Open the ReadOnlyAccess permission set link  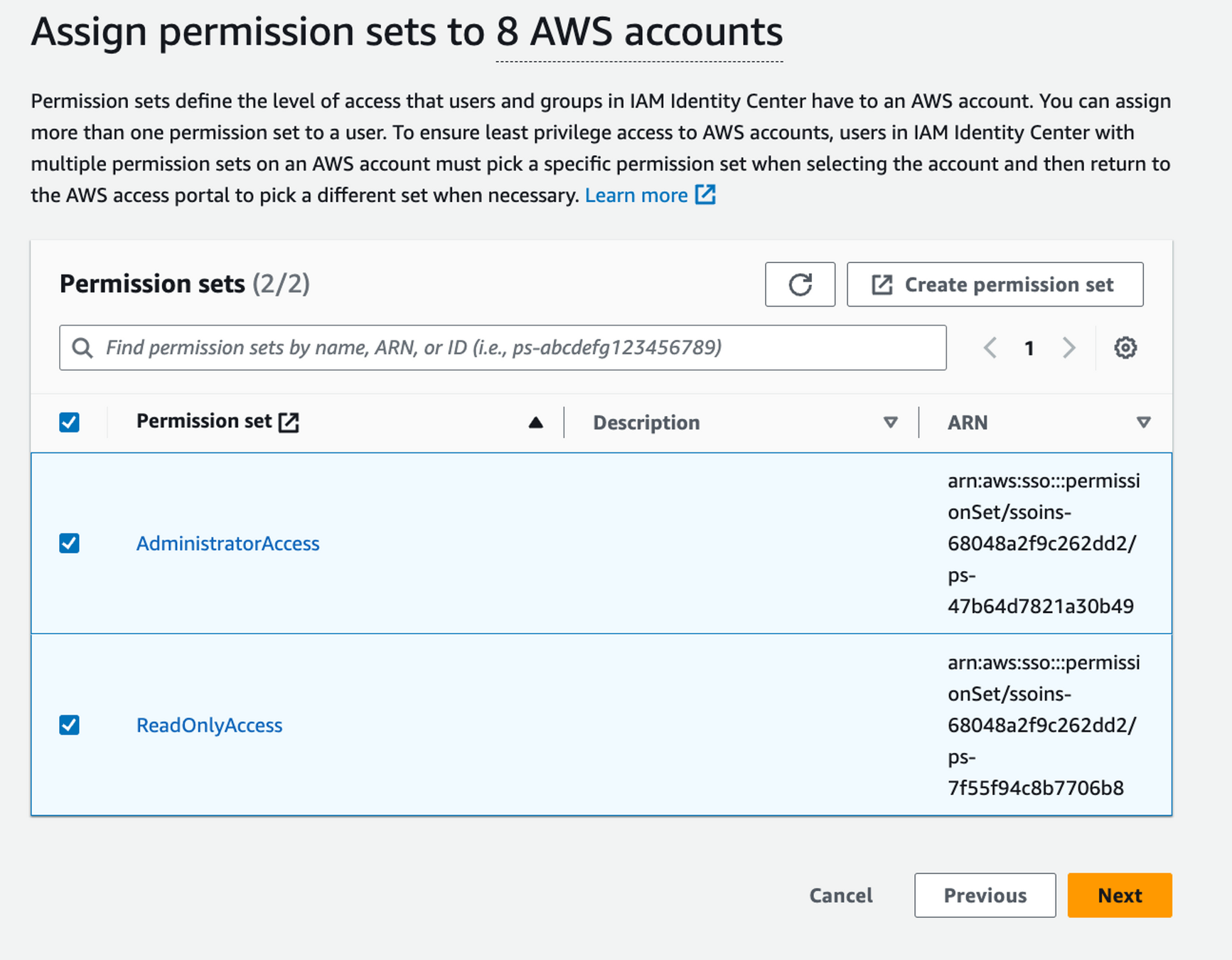tap(209, 725)
